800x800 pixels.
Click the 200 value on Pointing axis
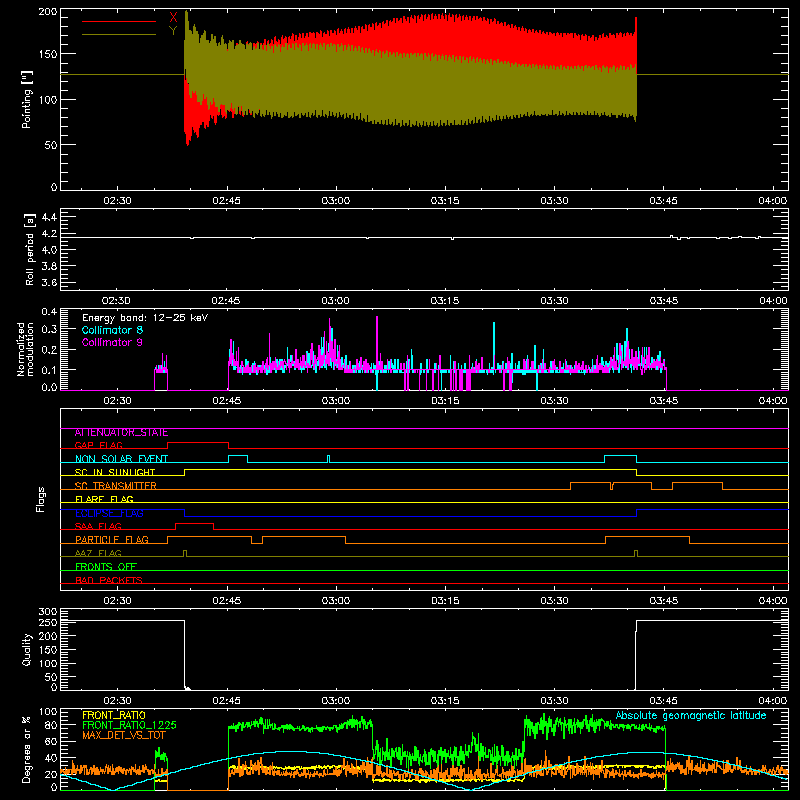(48, 12)
